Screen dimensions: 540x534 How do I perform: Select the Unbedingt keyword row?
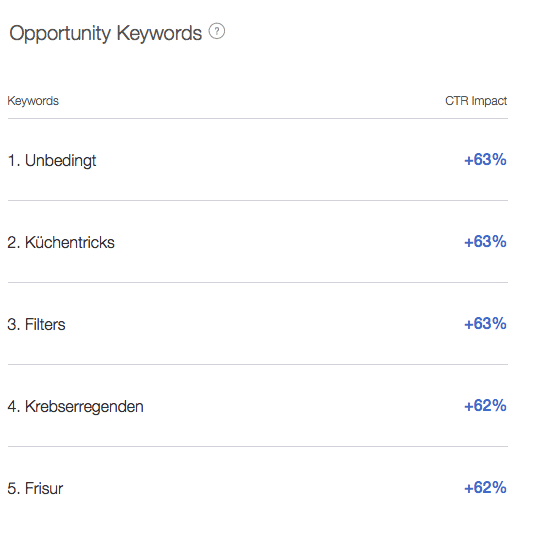click(x=258, y=160)
